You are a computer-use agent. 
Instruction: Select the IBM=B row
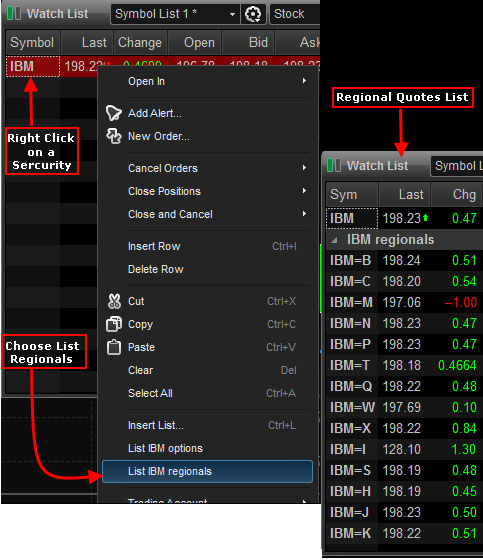click(x=404, y=260)
